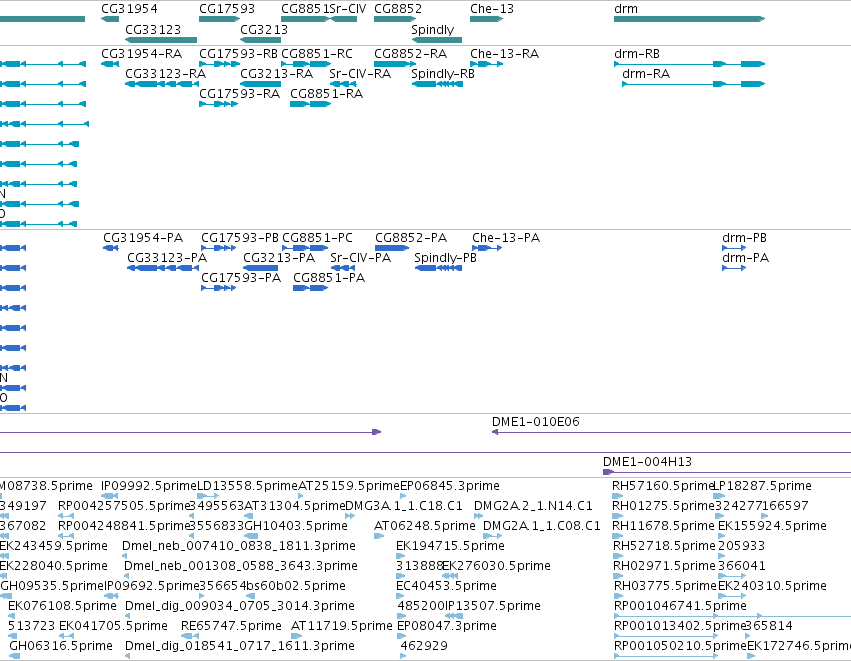Image resolution: width=851 pixels, height=661 pixels.
Task: Select EST EC40453.5prime label
Action: (x=447, y=586)
